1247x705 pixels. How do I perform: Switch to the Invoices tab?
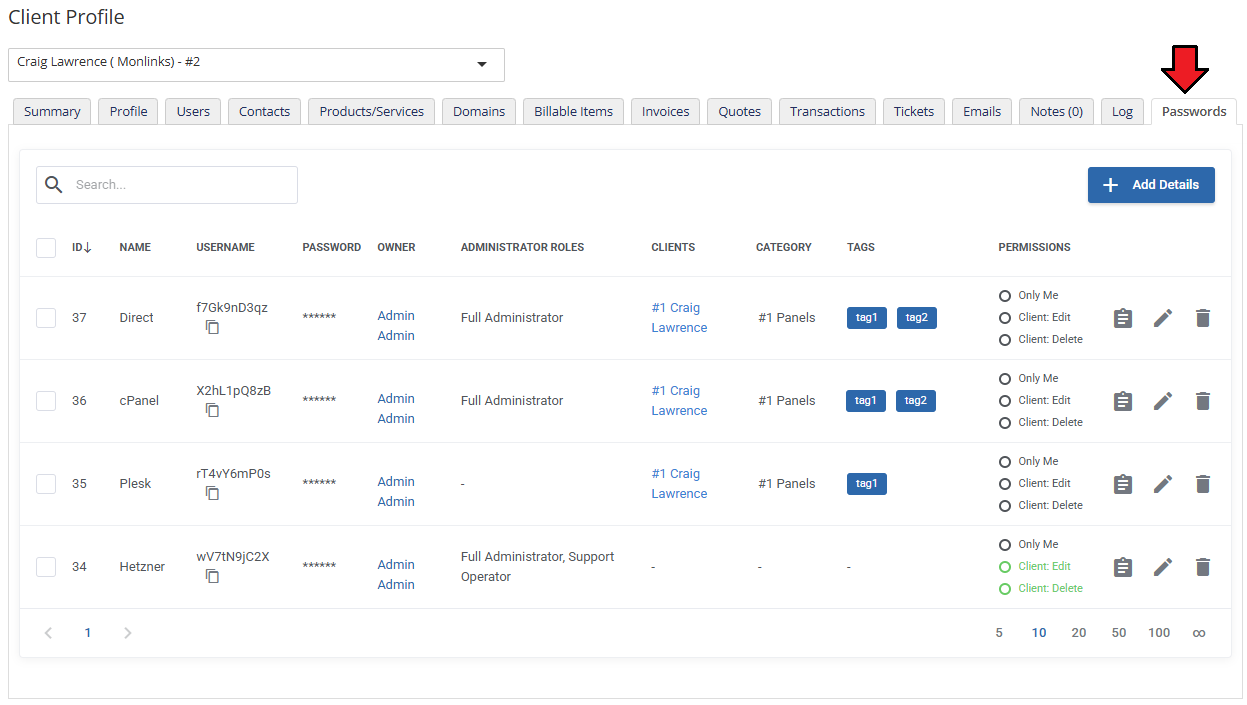click(x=665, y=112)
